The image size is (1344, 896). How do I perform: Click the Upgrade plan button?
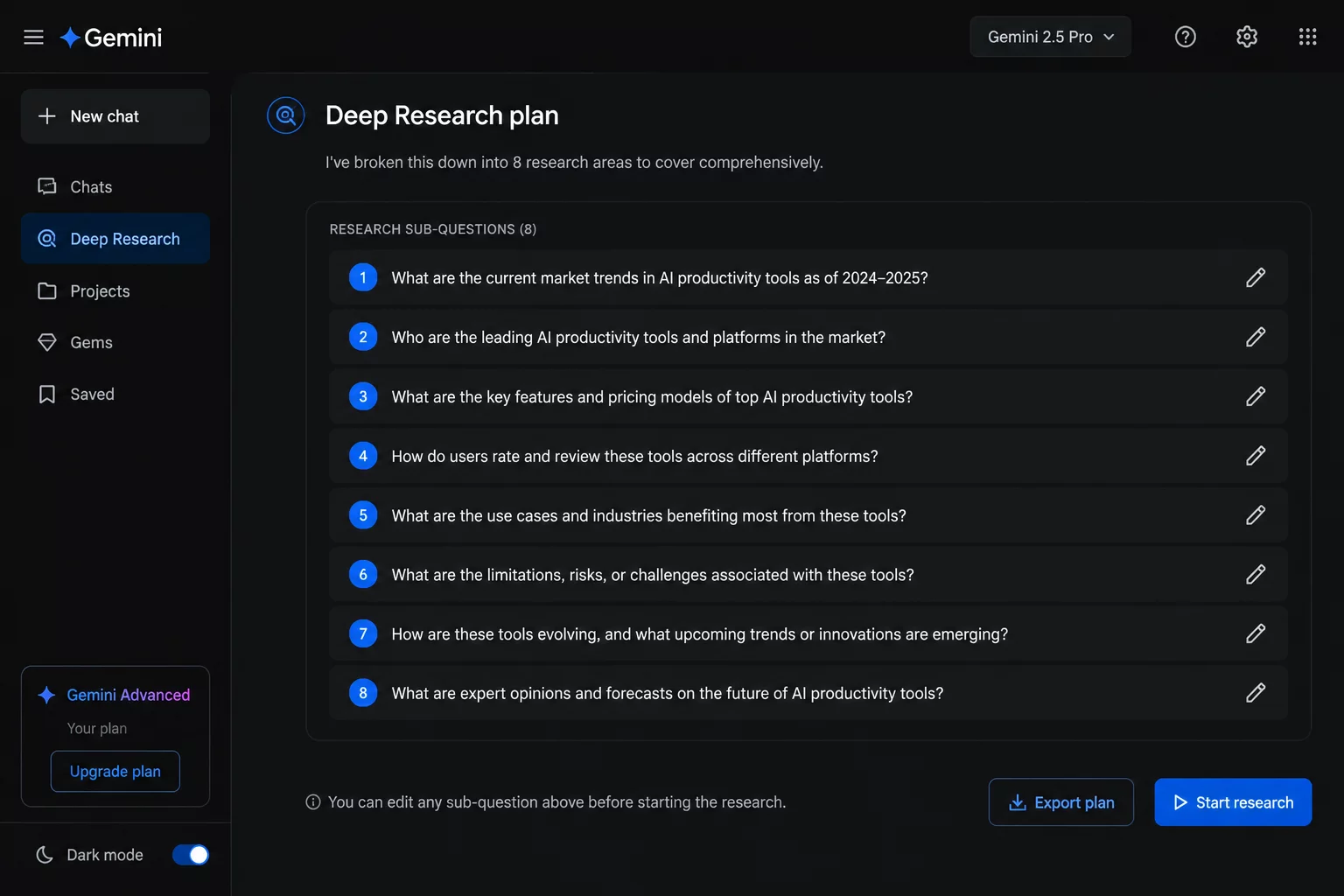click(115, 772)
